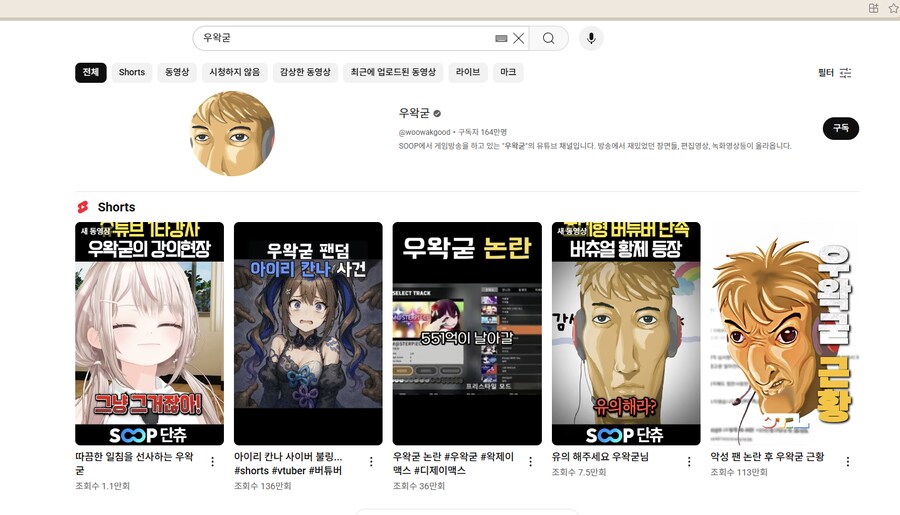Subscribe with the 구독 button
The width and height of the screenshot is (900, 515).
coord(840,128)
